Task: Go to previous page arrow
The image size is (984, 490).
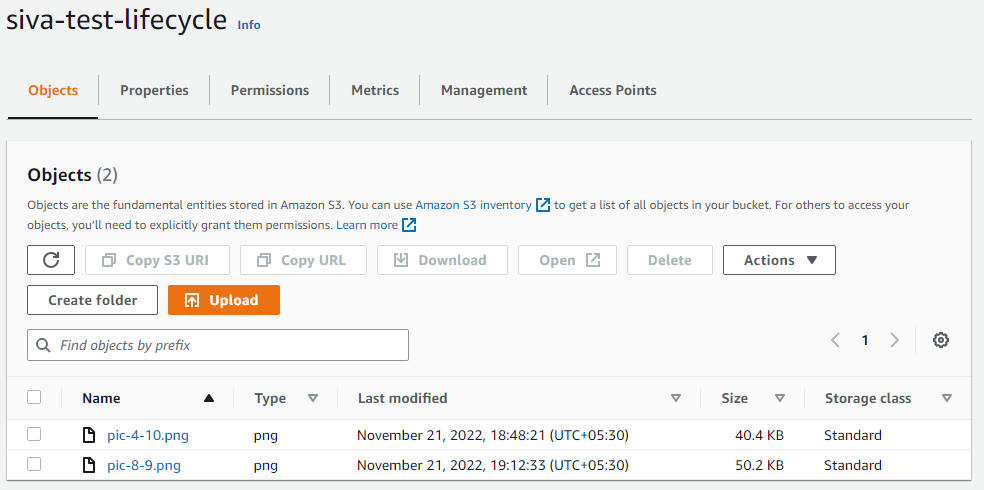Action: [835, 340]
